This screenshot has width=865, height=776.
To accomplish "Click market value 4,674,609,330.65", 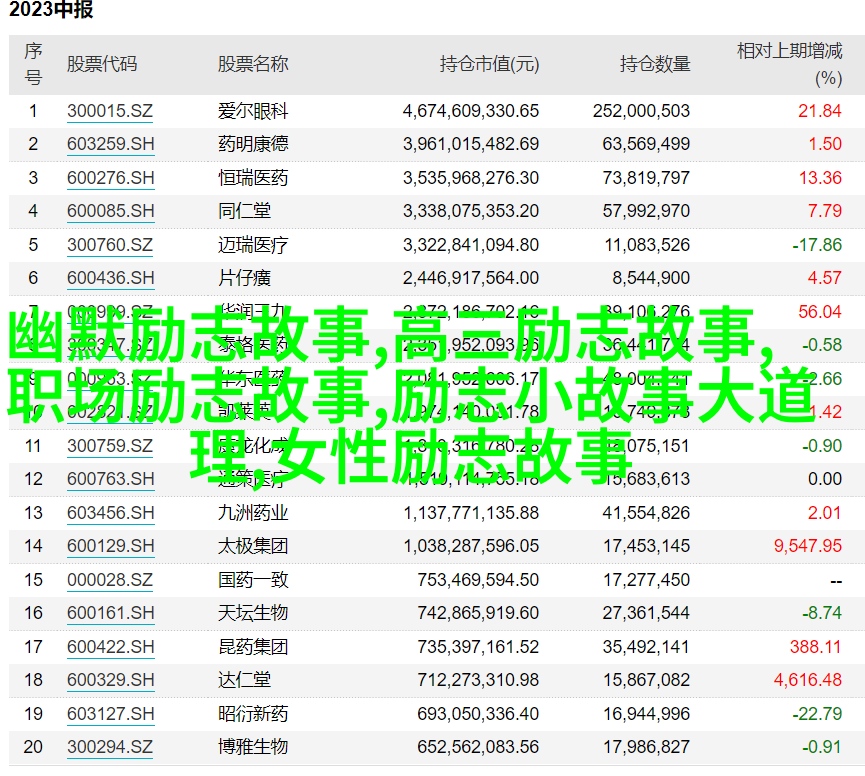I will (x=471, y=111).
